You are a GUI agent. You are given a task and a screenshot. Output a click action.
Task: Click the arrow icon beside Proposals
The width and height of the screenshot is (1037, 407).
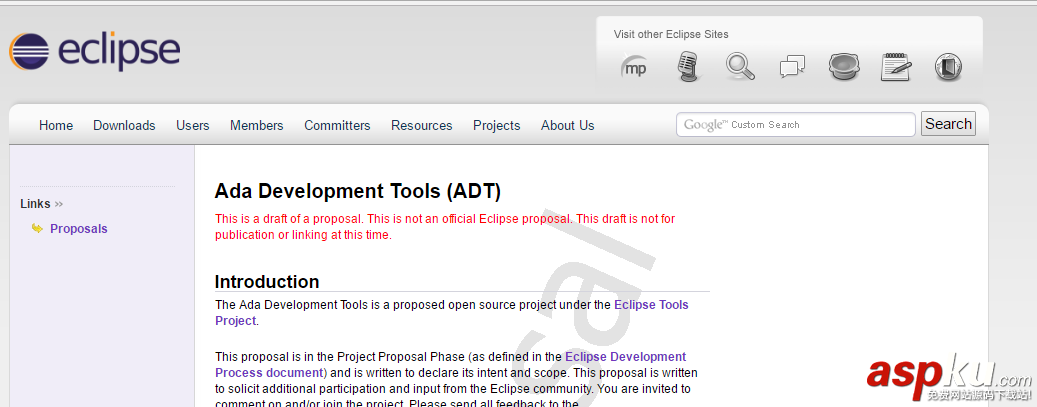pyautogui.click(x=37, y=228)
